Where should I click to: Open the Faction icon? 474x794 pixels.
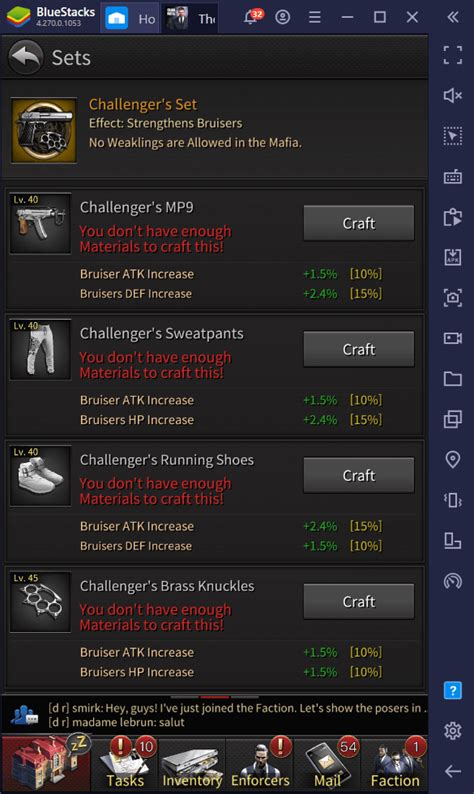394,763
